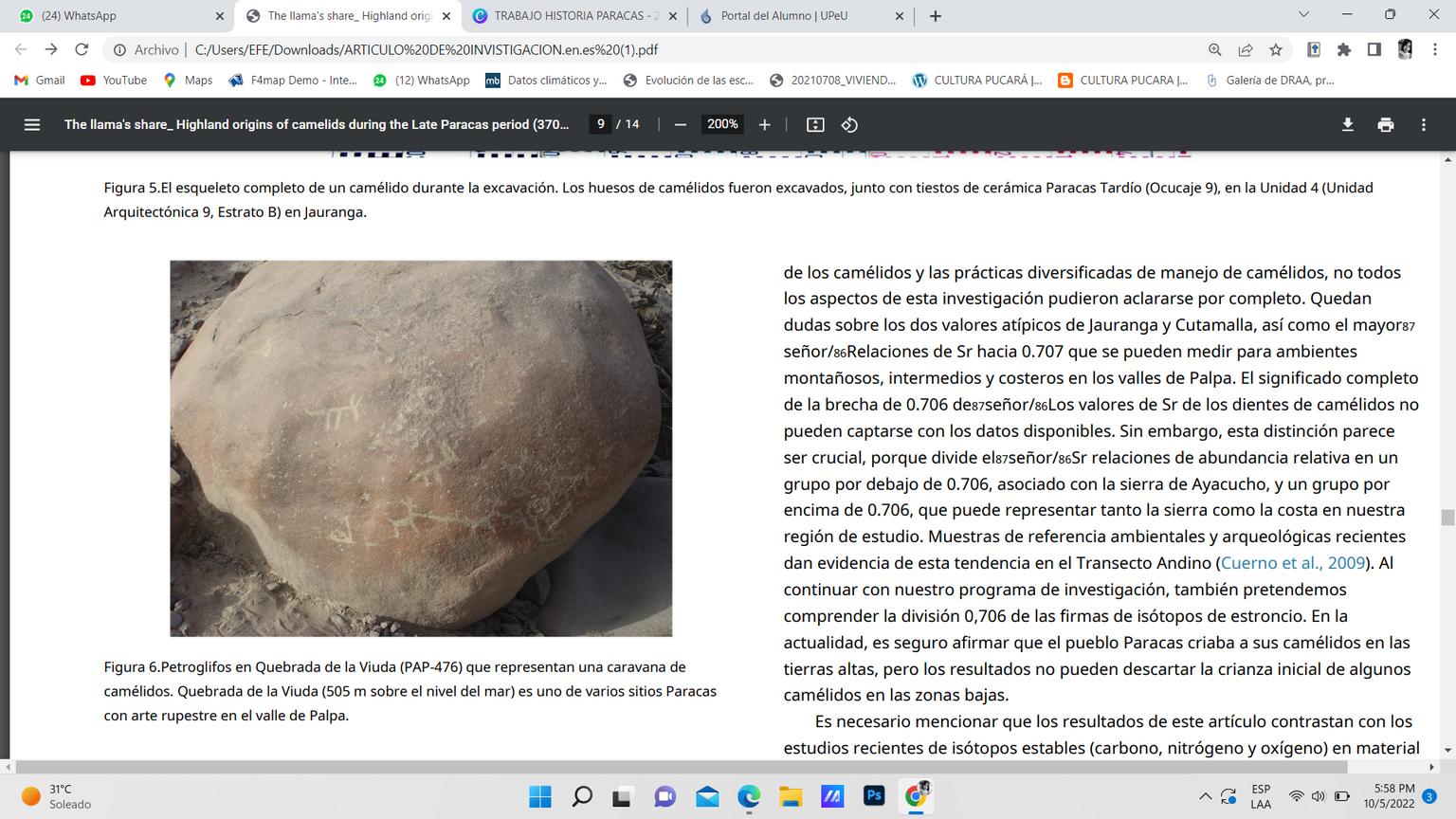The width and height of the screenshot is (1456, 819).
Task: Open Mail app from taskbar
Action: click(707, 796)
